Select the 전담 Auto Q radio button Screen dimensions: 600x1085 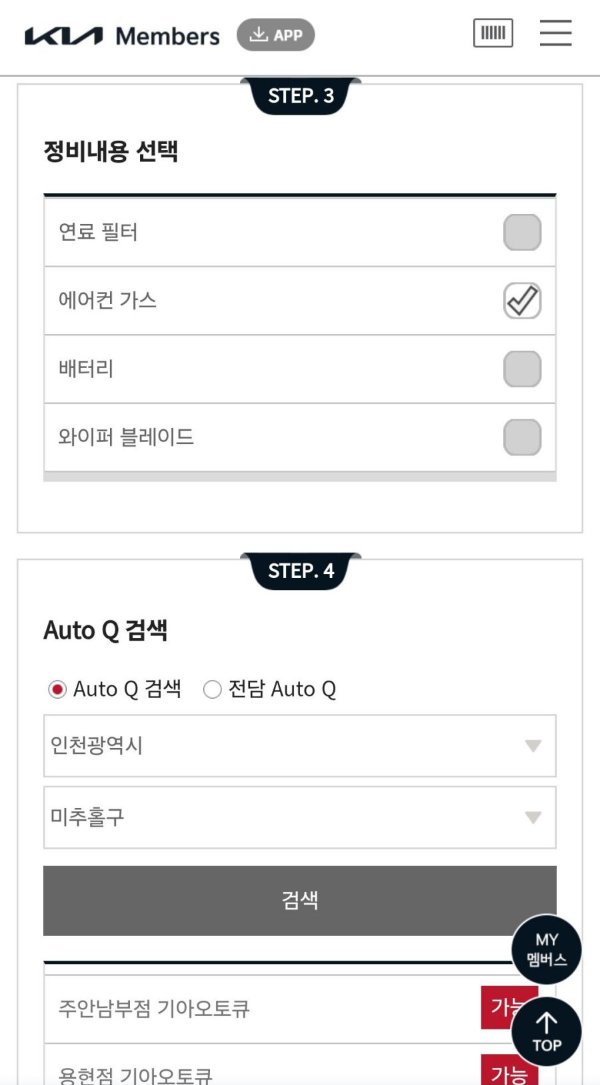coord(211,689)
